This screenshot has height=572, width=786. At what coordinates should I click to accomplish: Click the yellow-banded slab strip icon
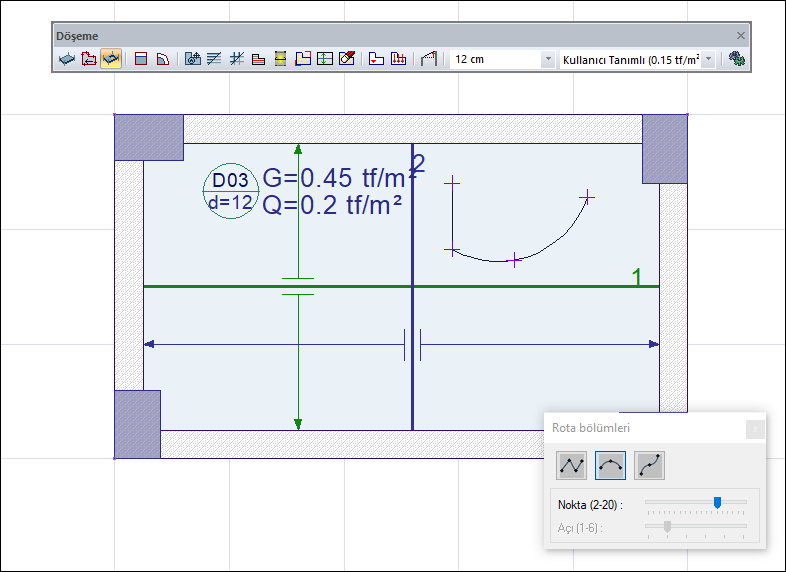(281, 60)
